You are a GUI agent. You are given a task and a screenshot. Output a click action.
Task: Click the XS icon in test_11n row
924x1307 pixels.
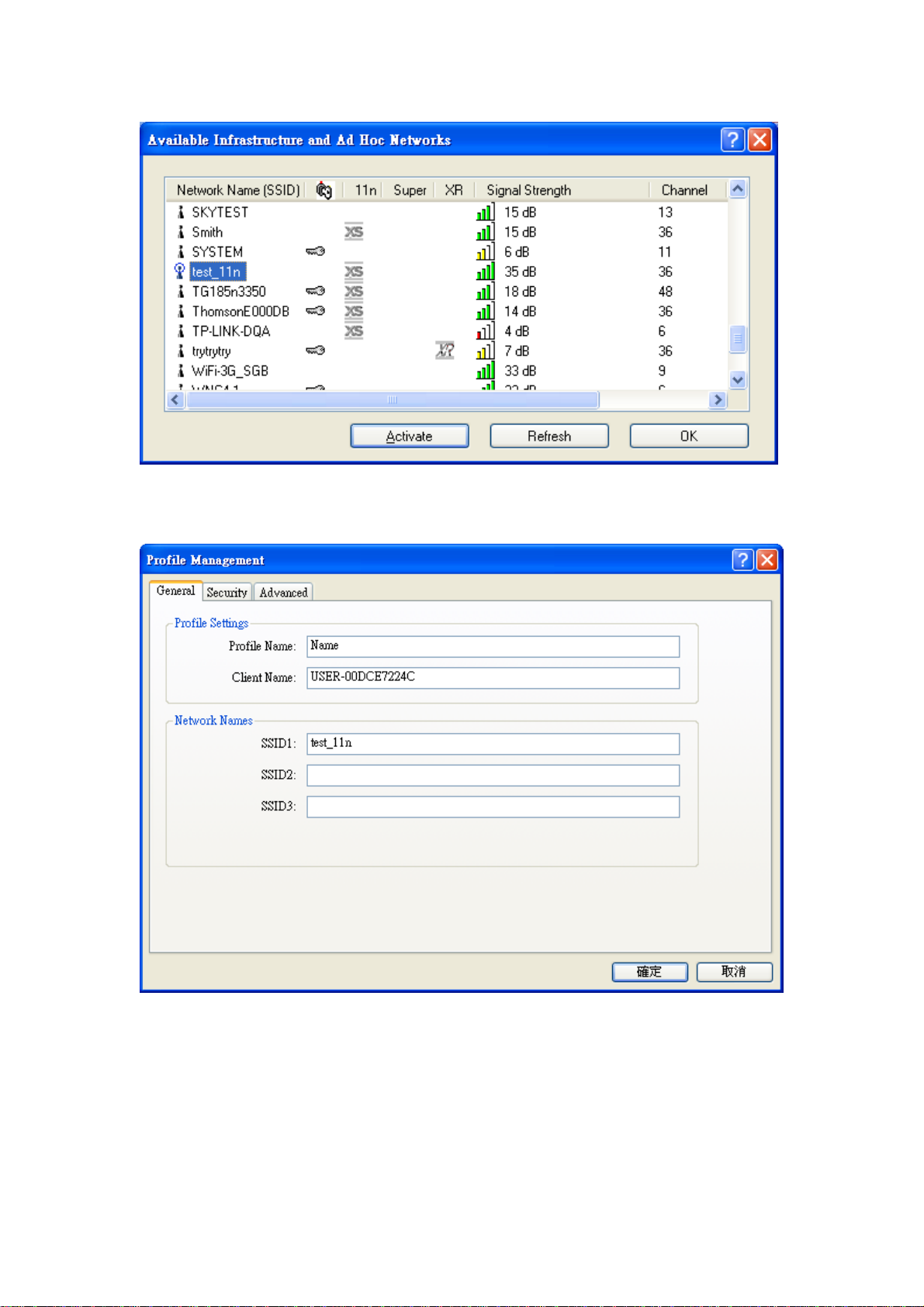[x=354, y=271]
